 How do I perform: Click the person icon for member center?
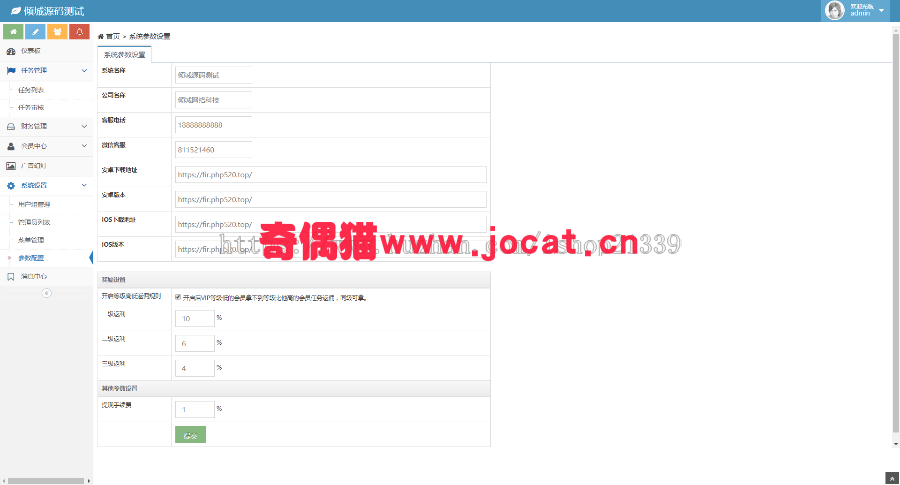[10, 146]
